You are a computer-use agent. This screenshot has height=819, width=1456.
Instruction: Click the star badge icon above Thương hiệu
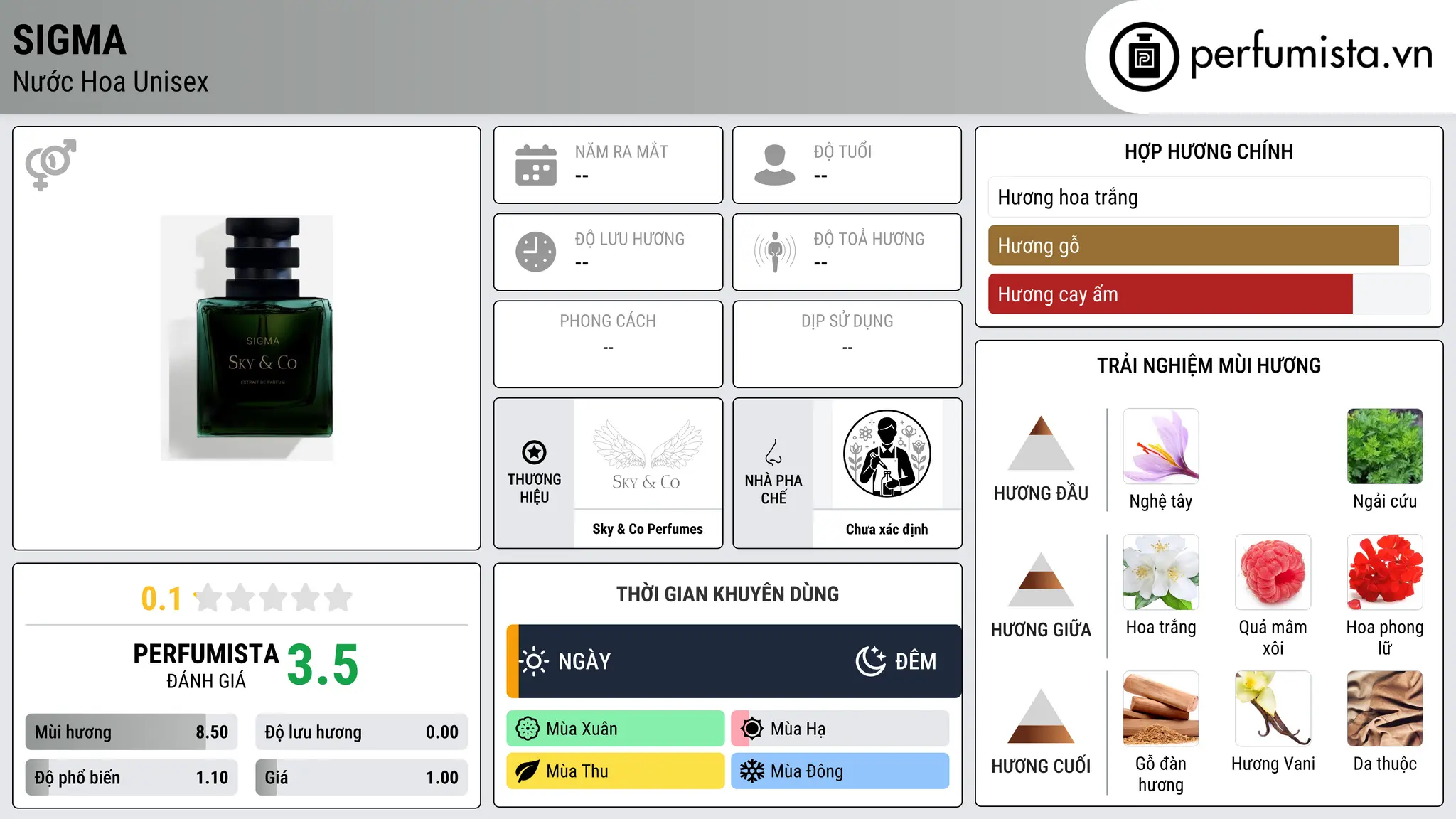click(534, 452)
